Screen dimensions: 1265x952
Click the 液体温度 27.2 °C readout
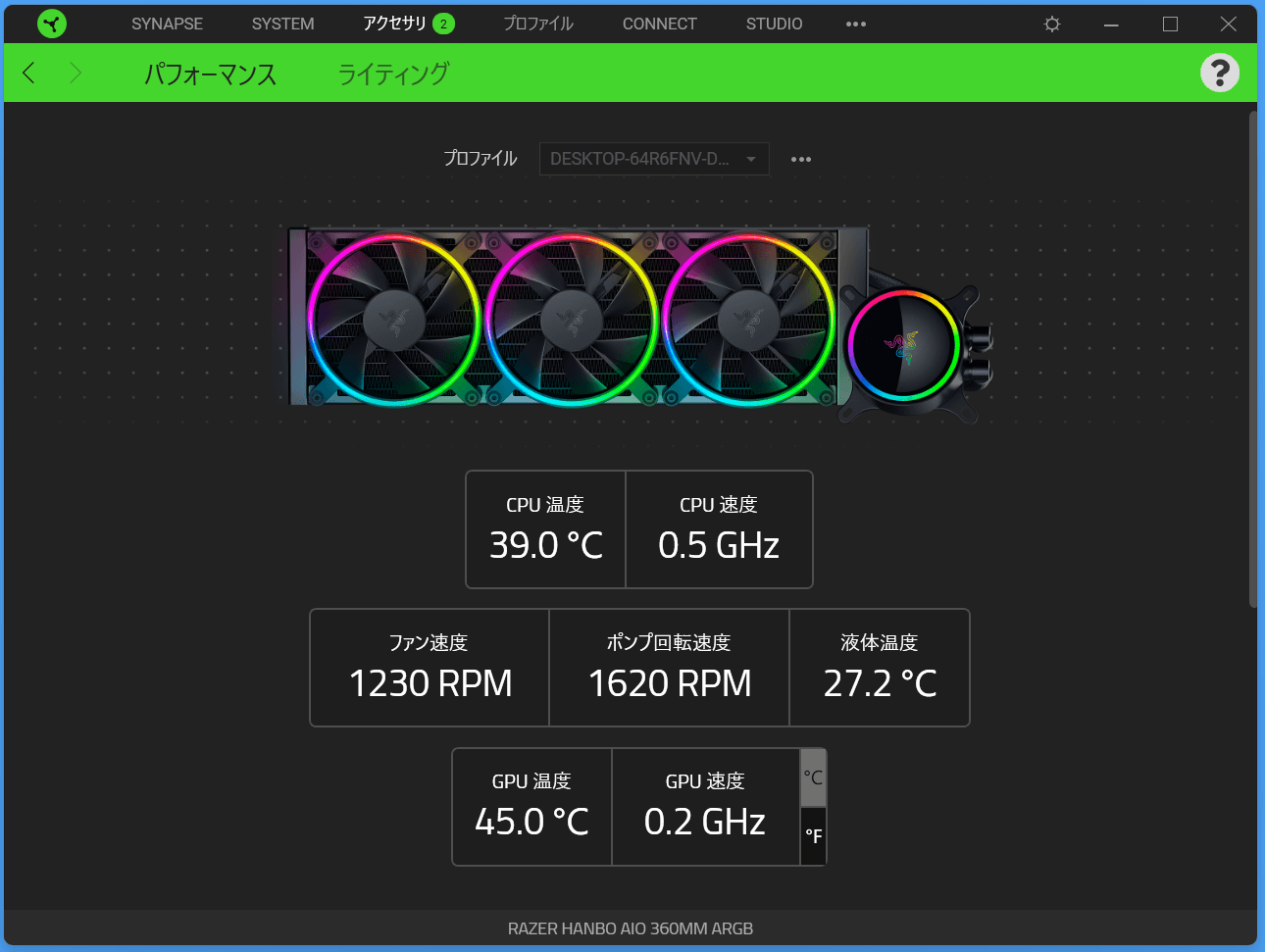[x=880, y=668]
